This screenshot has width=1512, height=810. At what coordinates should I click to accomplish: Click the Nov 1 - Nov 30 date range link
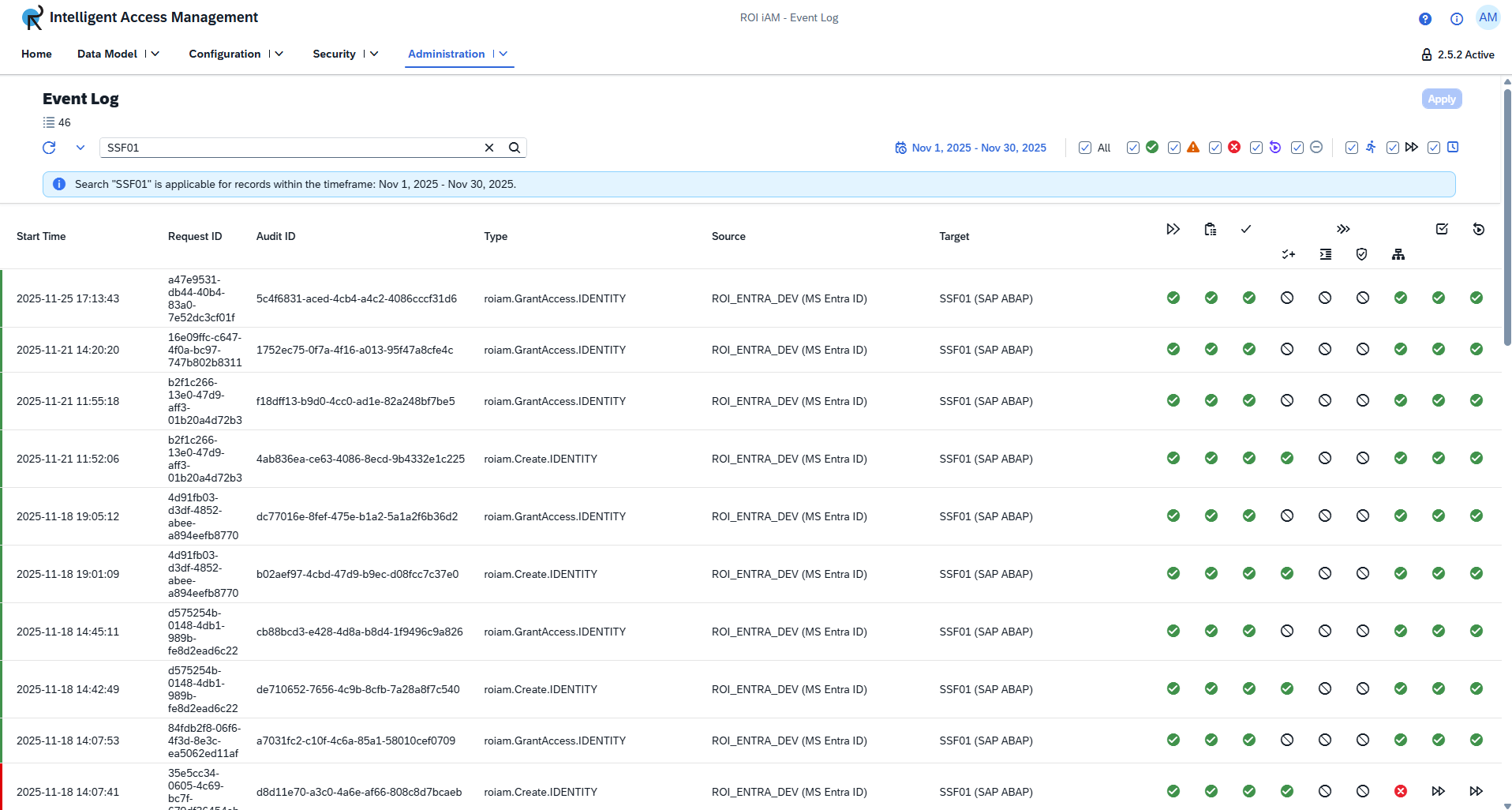pyautogui.click(x=979, y=148)
